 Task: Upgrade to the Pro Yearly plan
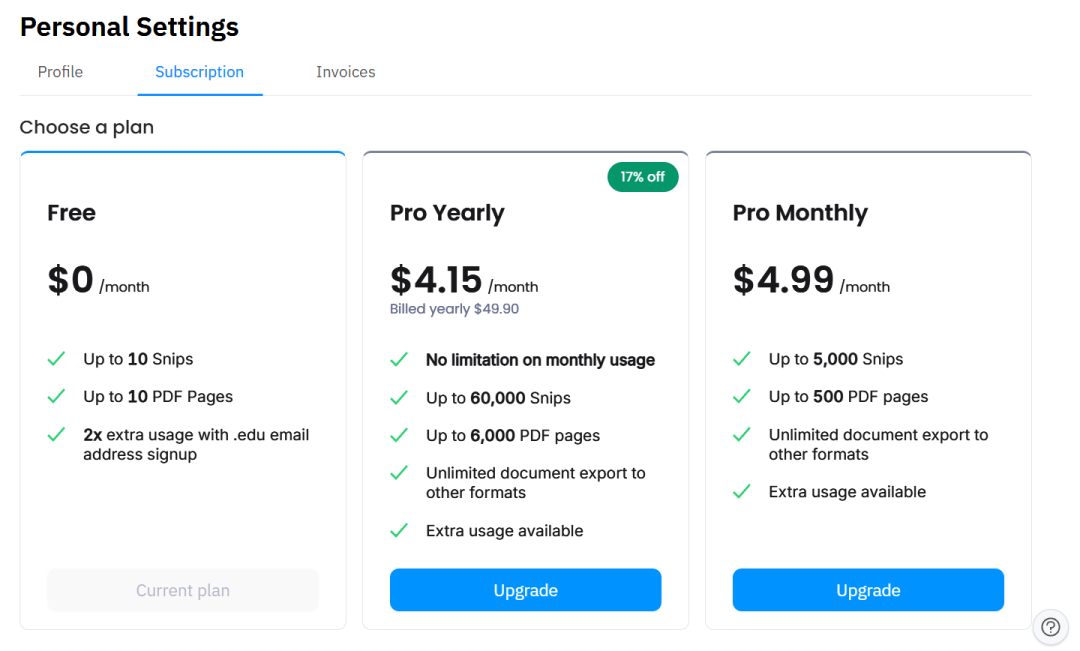525,590
